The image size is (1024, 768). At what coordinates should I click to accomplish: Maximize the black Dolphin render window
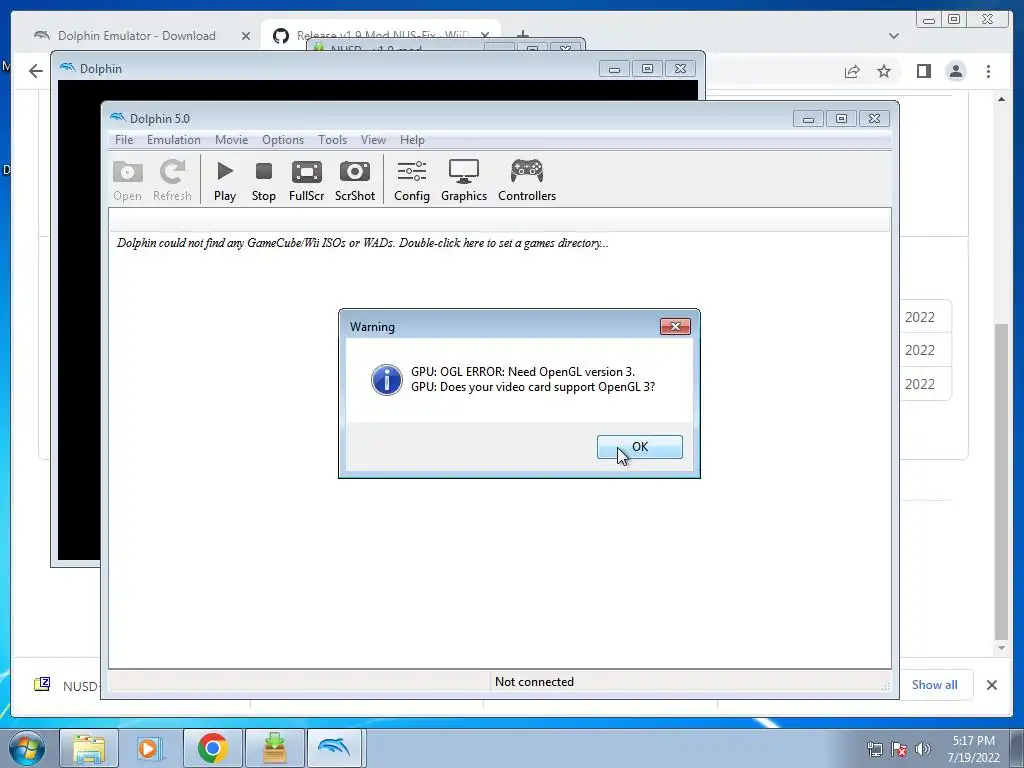647,69
